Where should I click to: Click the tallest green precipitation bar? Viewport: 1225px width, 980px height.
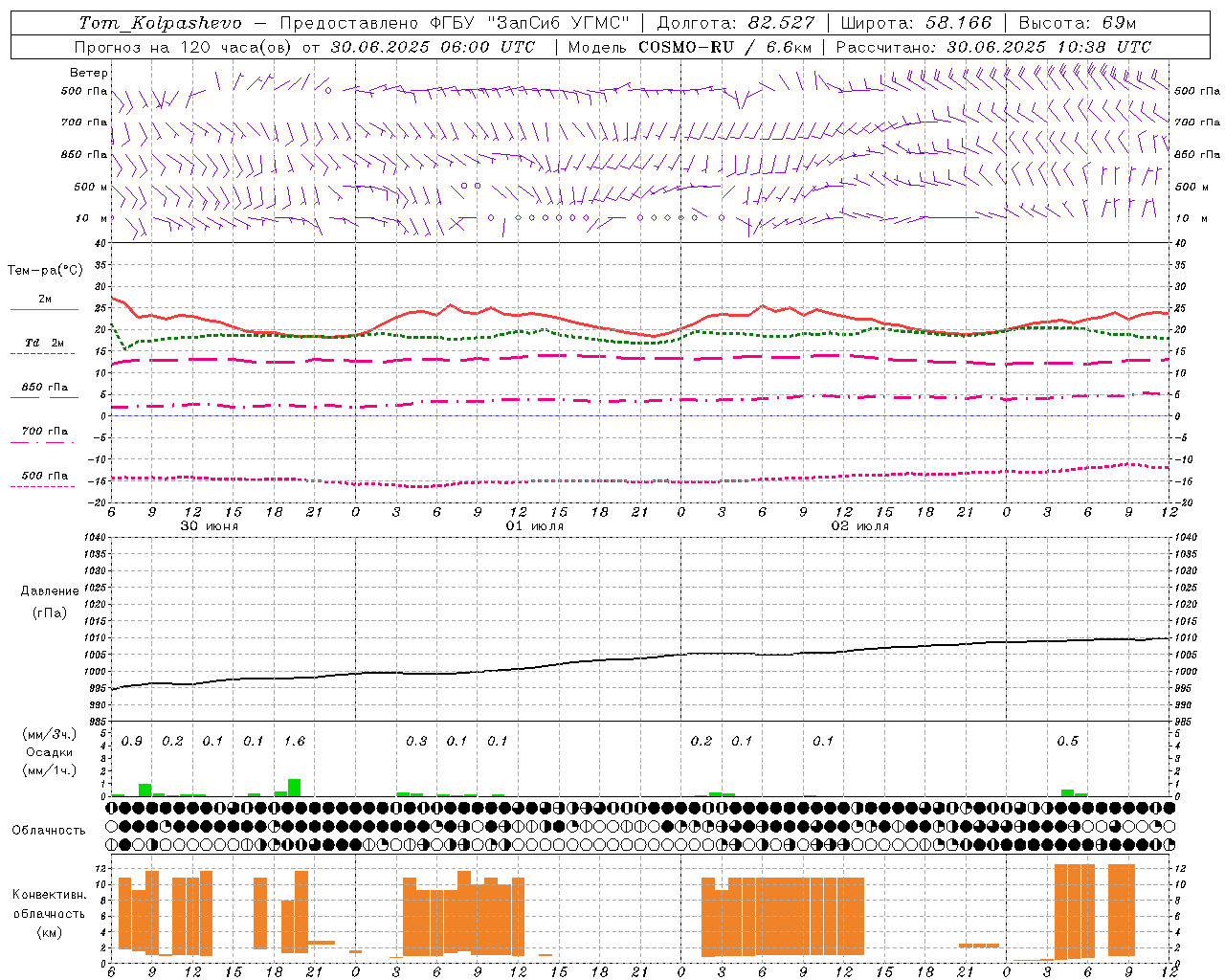[x=295, y=788]
